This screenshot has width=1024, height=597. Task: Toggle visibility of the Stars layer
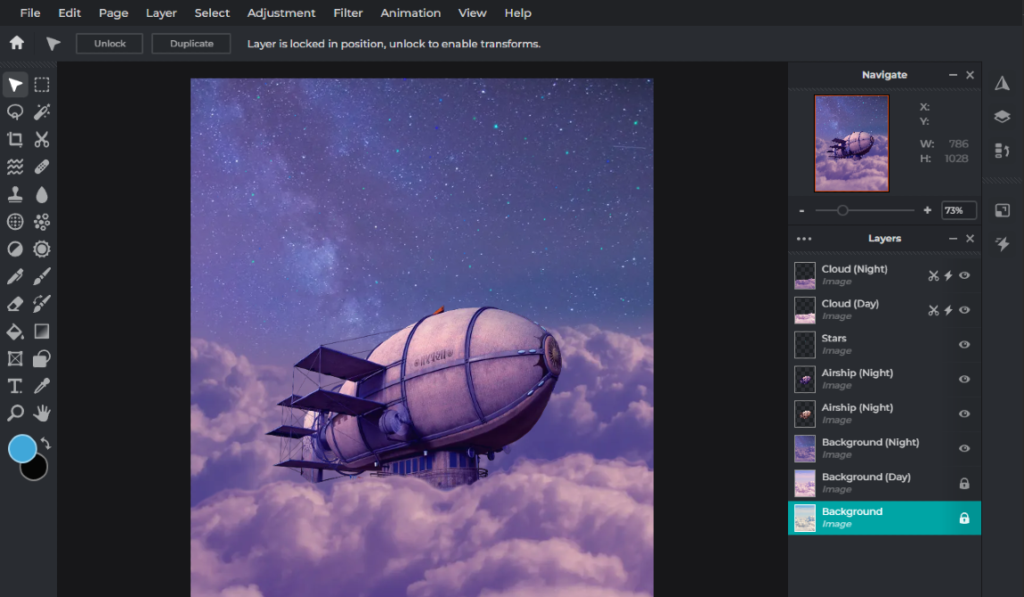963,344
